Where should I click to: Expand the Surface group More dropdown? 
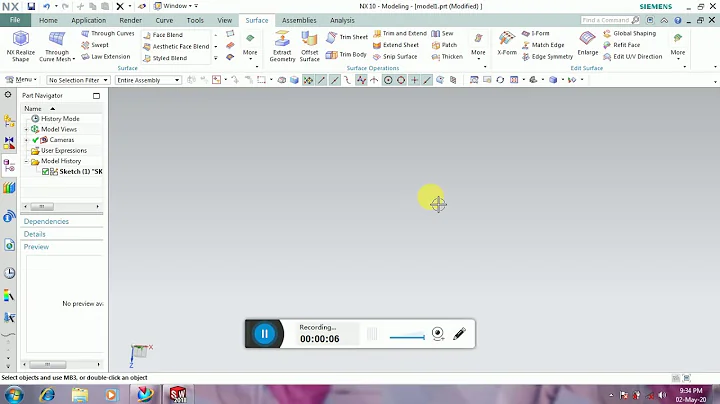(250, 49)
